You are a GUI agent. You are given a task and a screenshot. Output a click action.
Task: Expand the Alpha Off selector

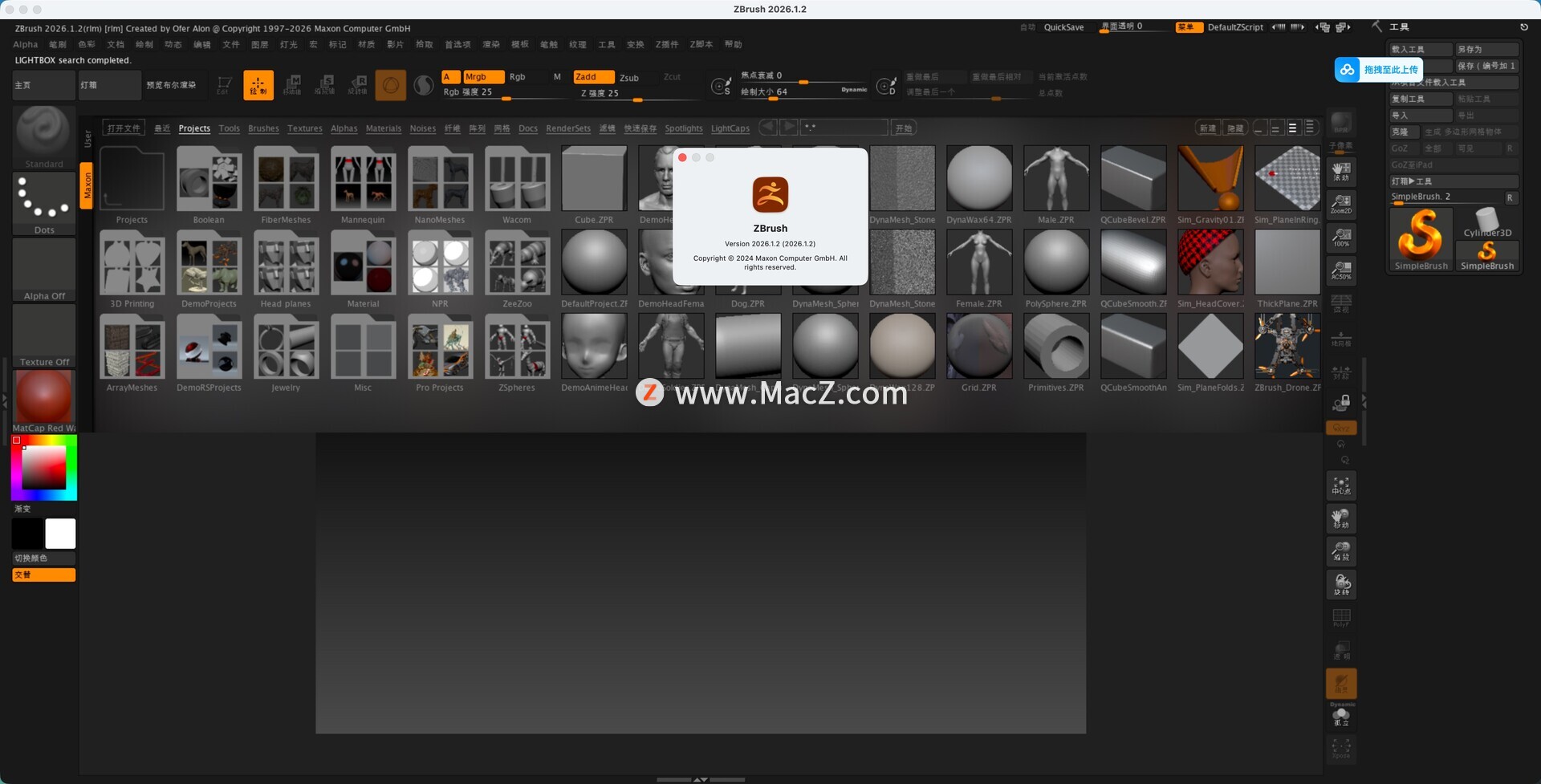click(x=43, y=267)
